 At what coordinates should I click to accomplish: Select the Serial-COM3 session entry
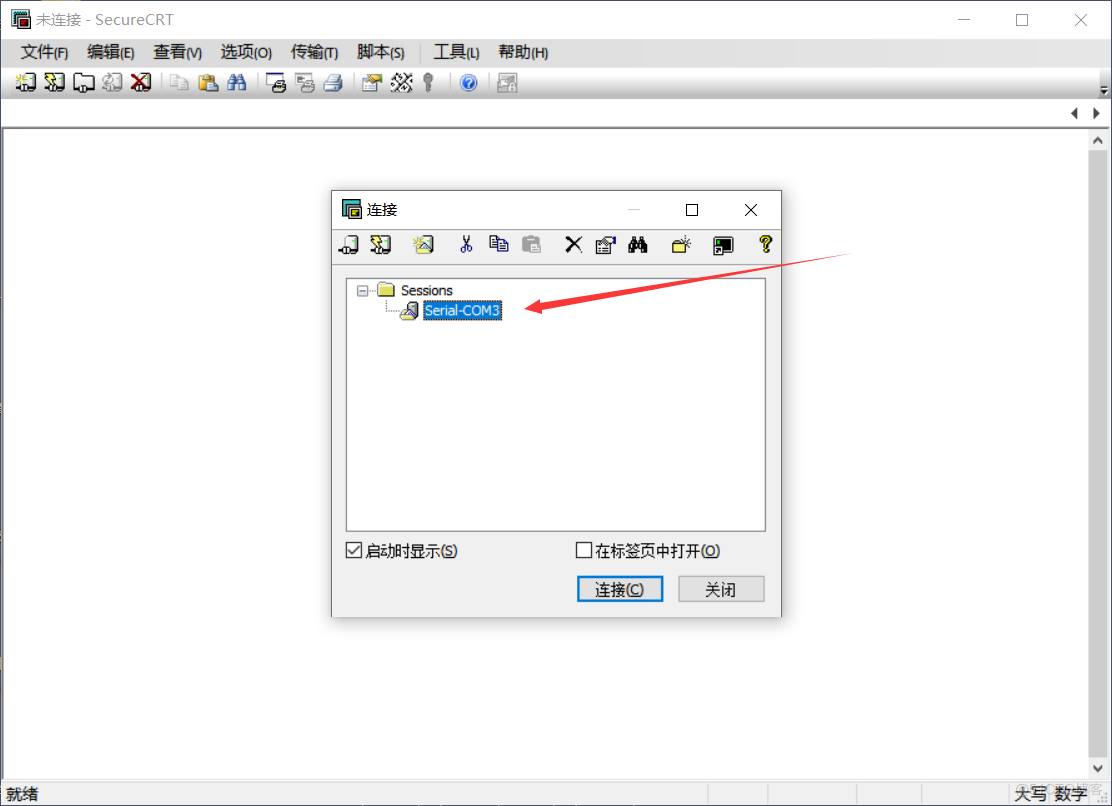click(x=462, y=310)
